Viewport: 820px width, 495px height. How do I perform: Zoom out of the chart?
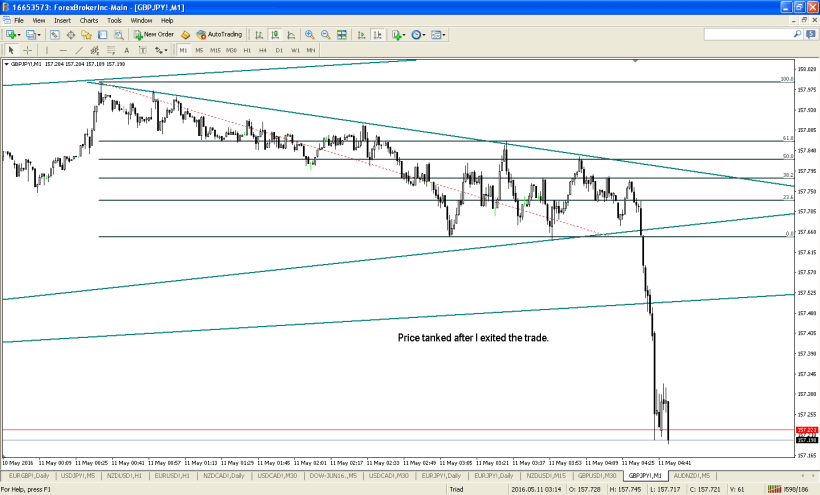[325, 34]
